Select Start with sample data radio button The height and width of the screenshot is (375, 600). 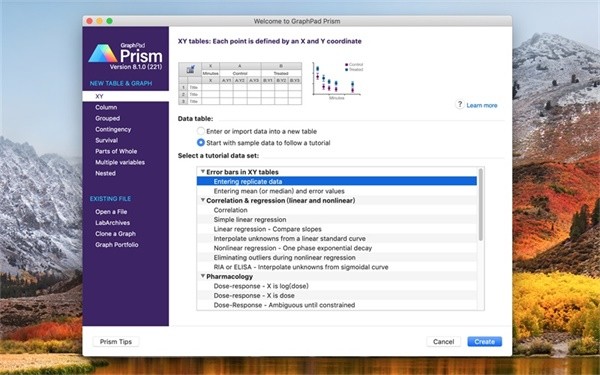click(201, 143)
